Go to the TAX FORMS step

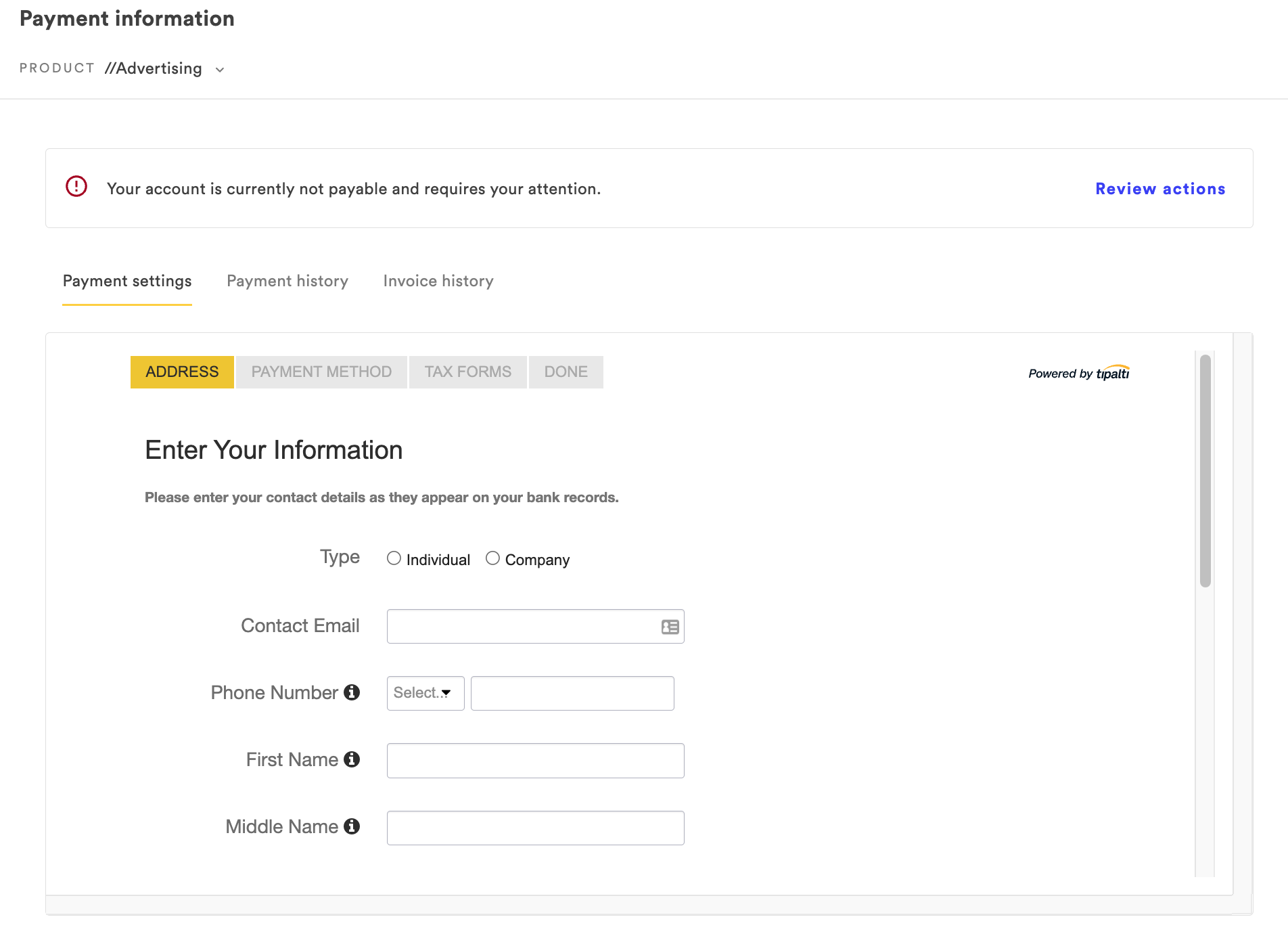(467, 372)
